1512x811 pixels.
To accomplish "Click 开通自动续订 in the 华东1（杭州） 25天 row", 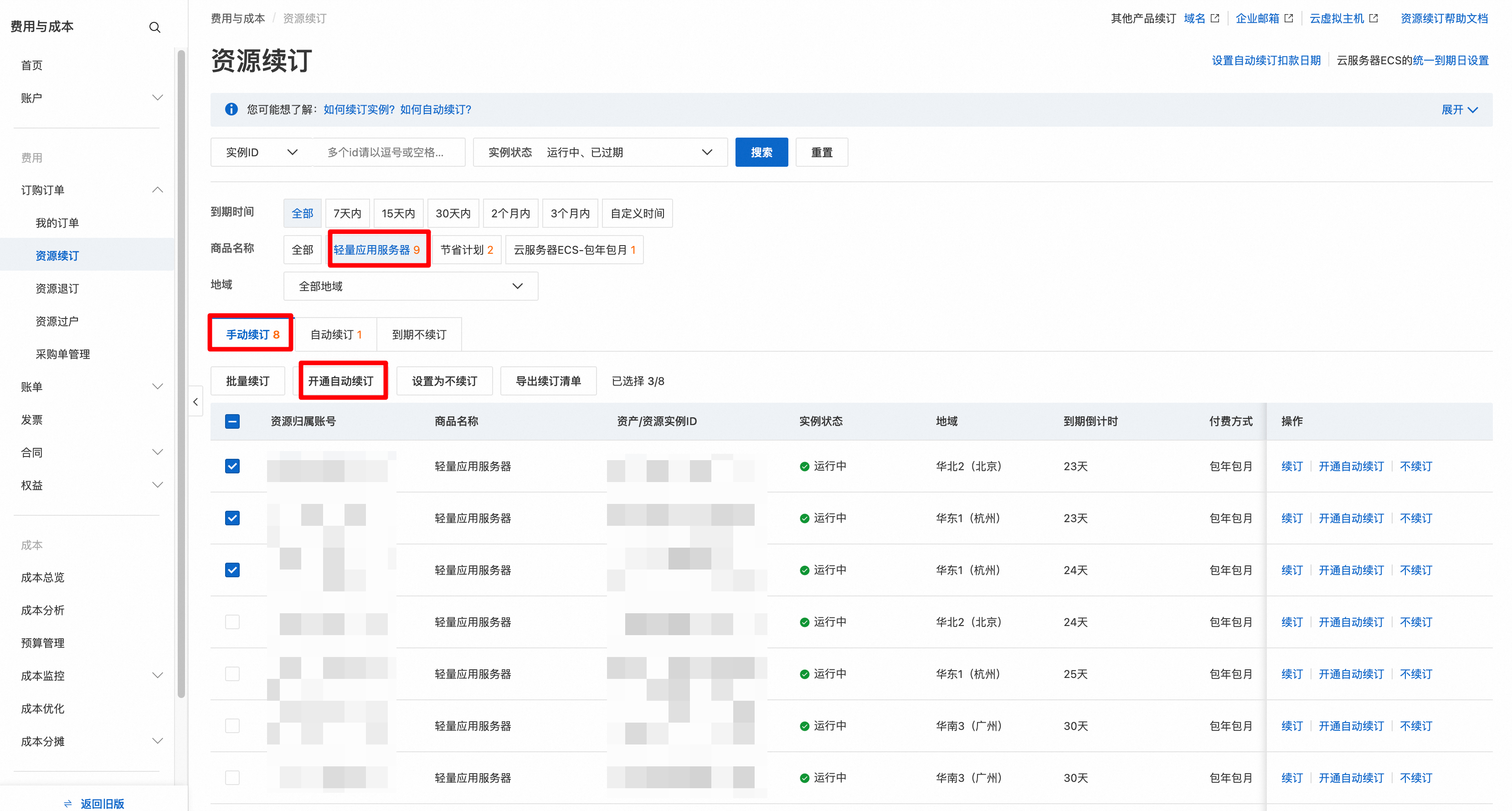I will coord(1351,674).
